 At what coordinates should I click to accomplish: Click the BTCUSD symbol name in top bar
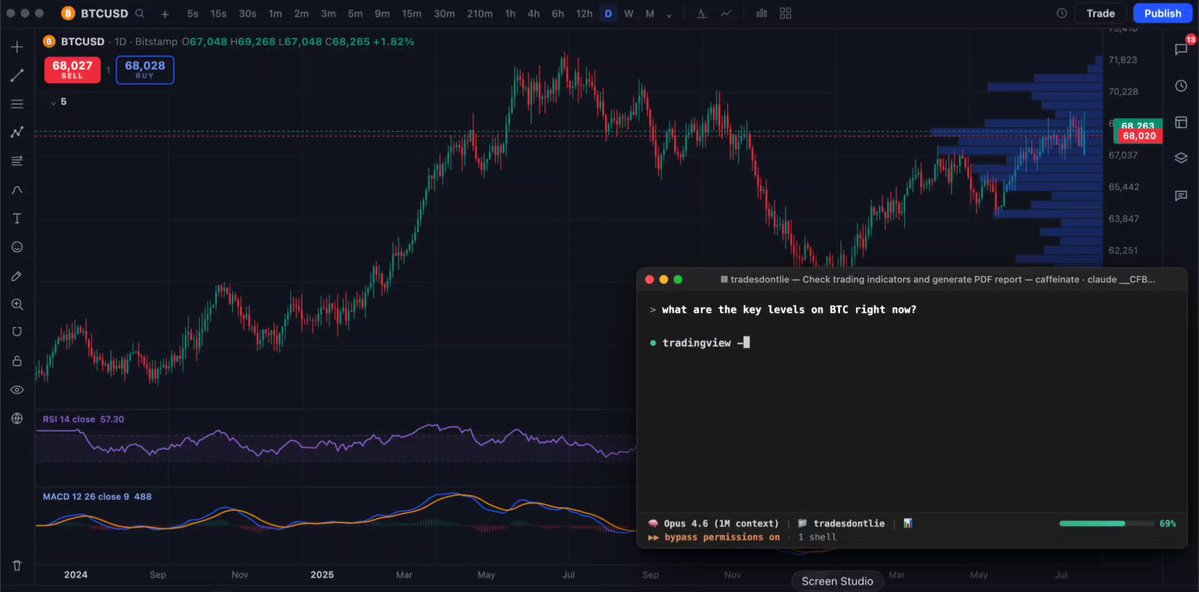[105, 13]
